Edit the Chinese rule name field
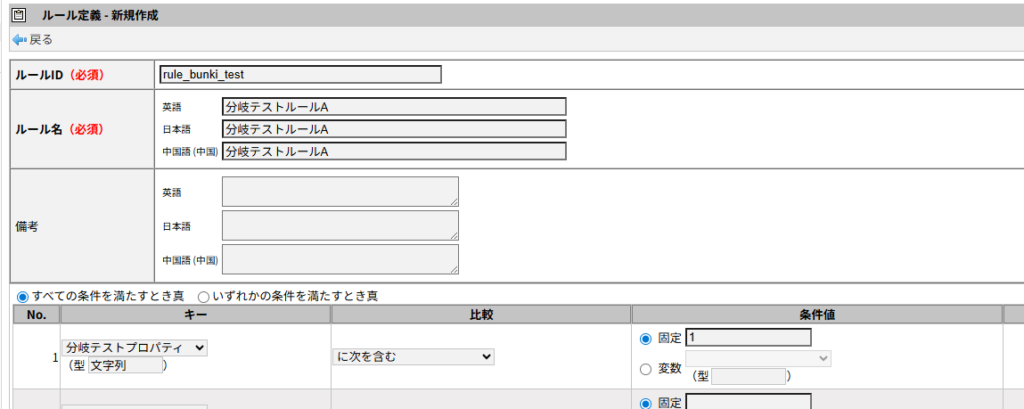 [394, 151]
